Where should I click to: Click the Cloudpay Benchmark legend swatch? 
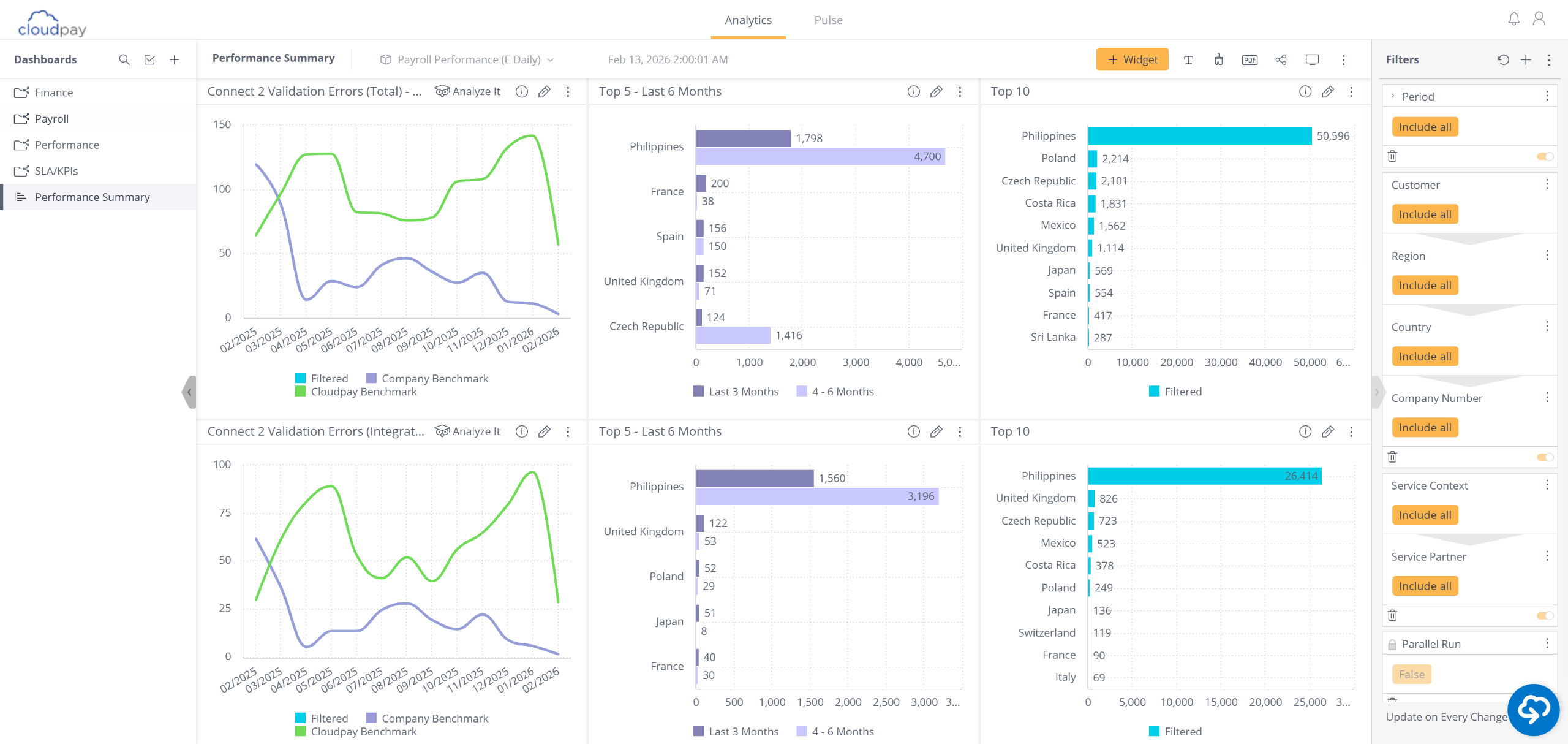[300, 392]
